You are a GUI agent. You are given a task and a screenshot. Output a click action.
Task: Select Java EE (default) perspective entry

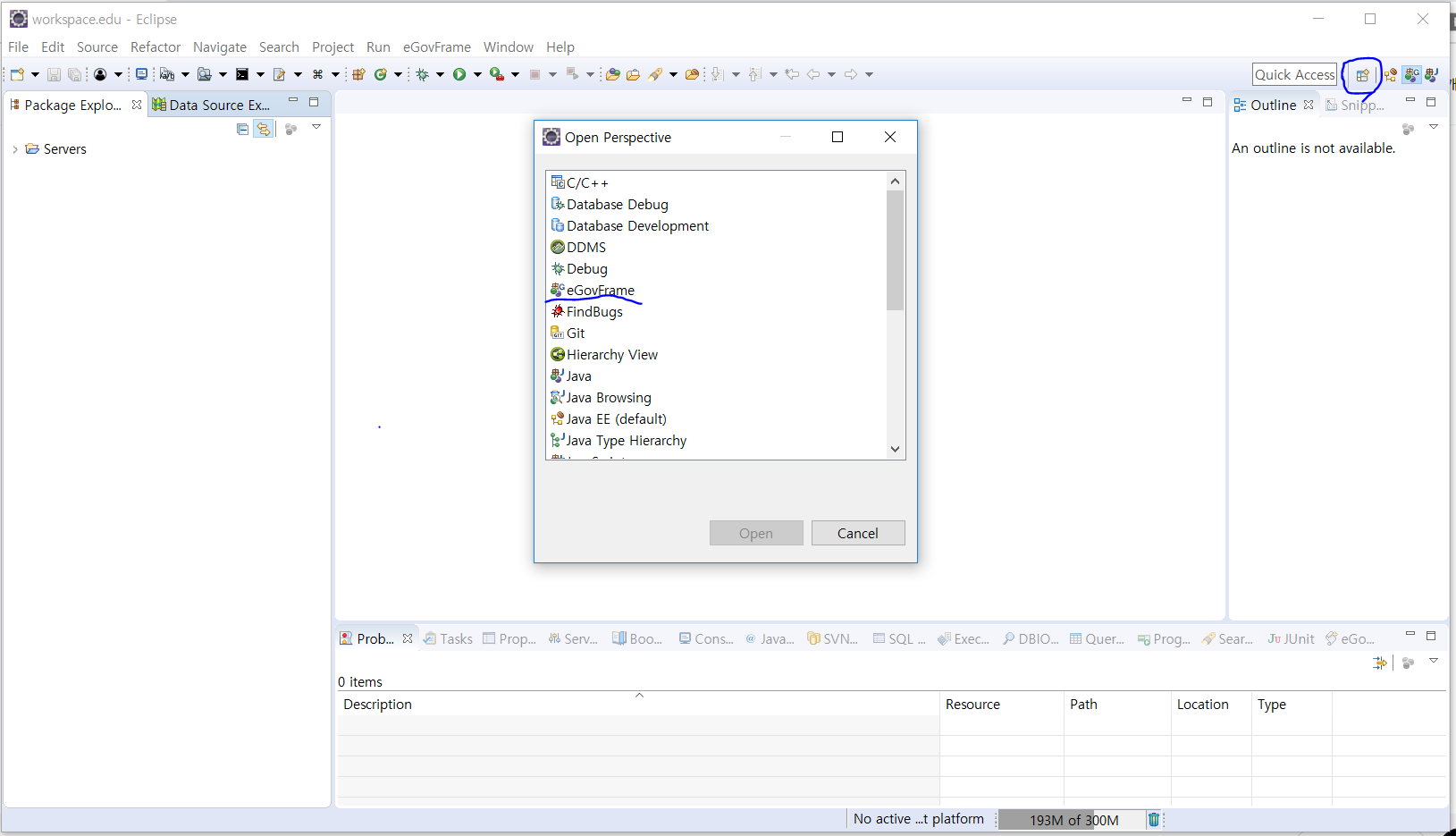tap(609, 418)
